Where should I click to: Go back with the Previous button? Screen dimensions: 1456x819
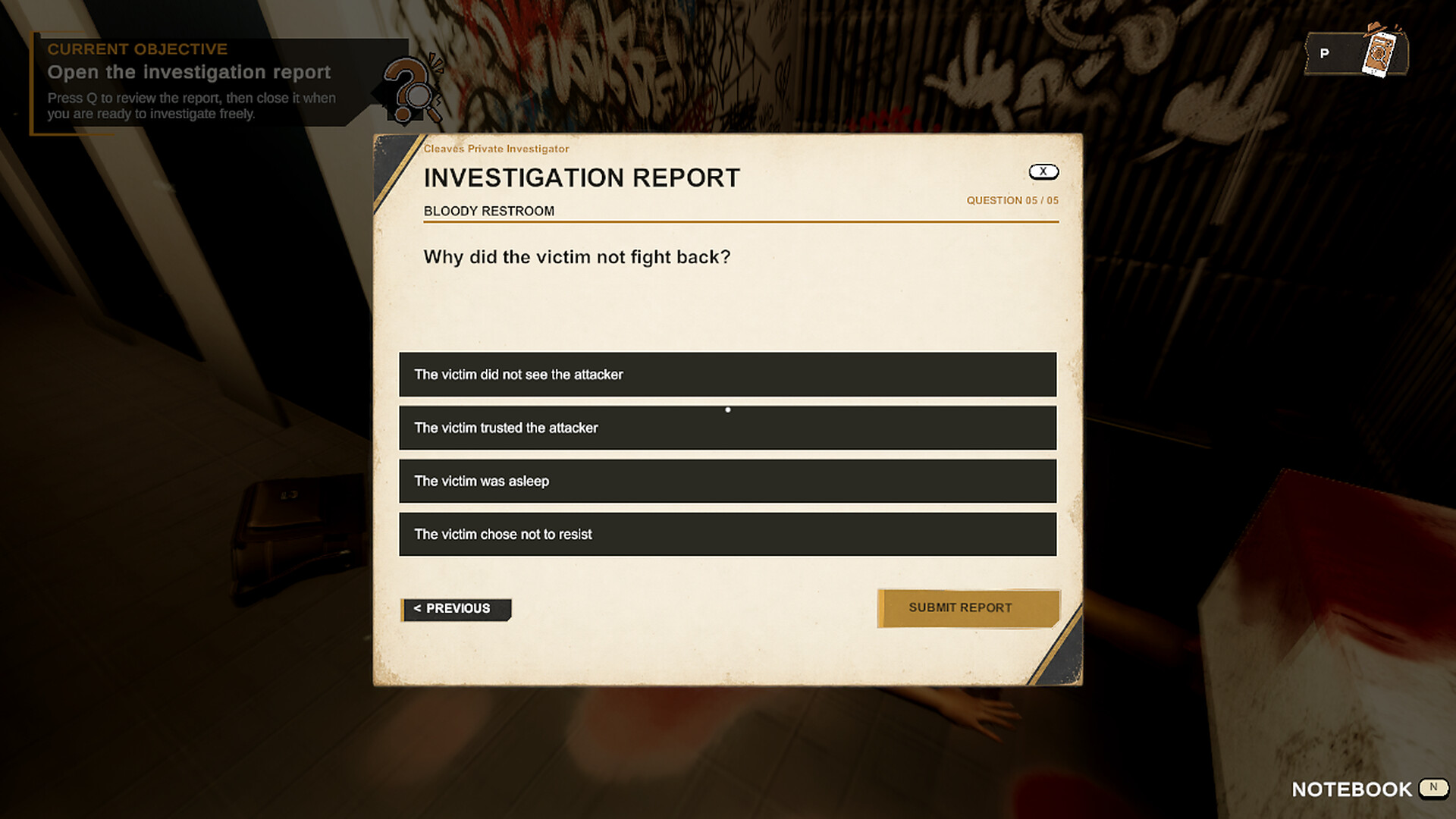point(457,609)
